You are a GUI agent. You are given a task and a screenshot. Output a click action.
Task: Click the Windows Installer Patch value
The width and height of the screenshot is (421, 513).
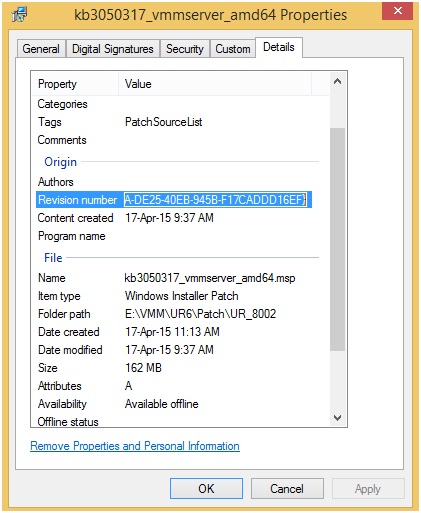point(182,296)
